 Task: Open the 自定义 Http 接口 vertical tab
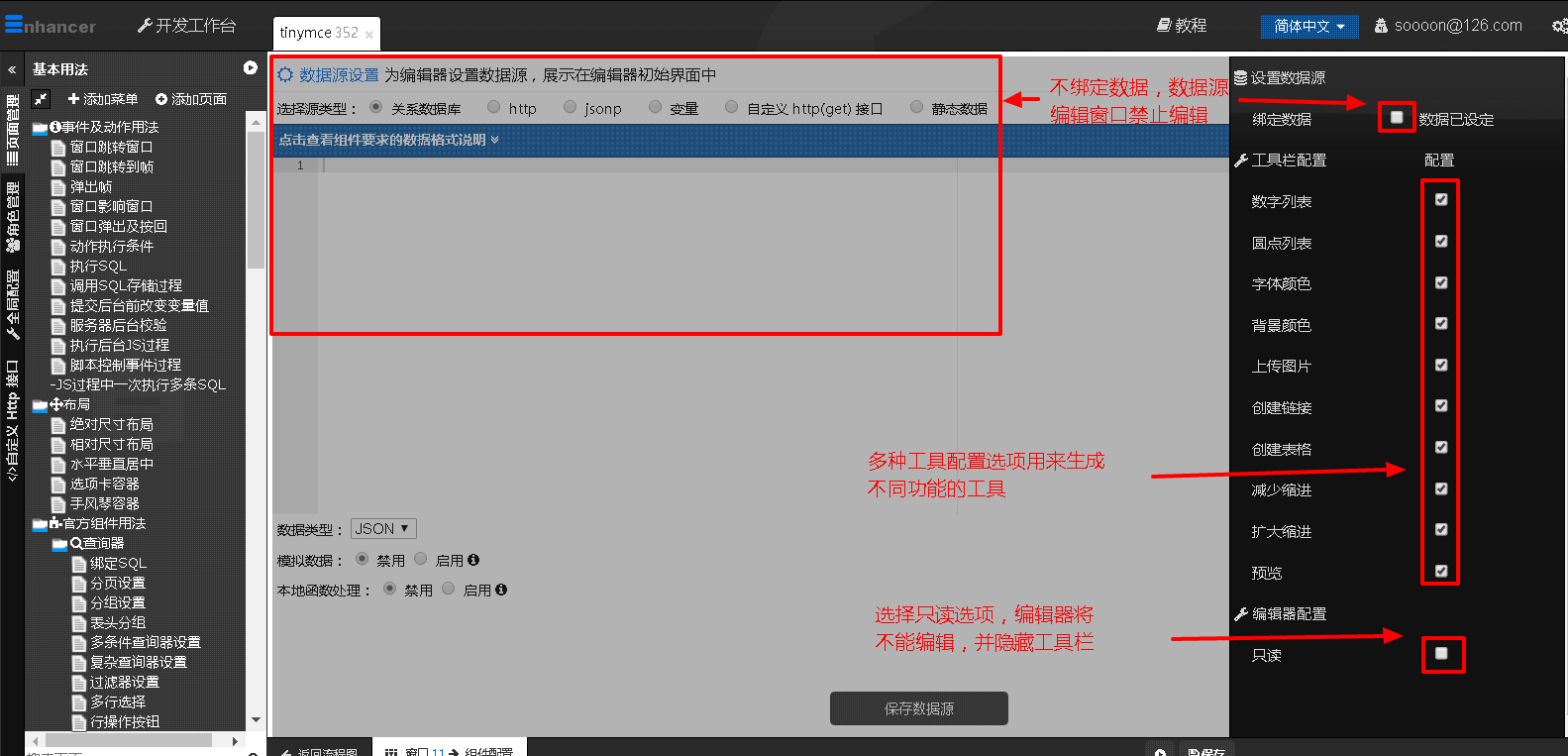coord(12,420)
